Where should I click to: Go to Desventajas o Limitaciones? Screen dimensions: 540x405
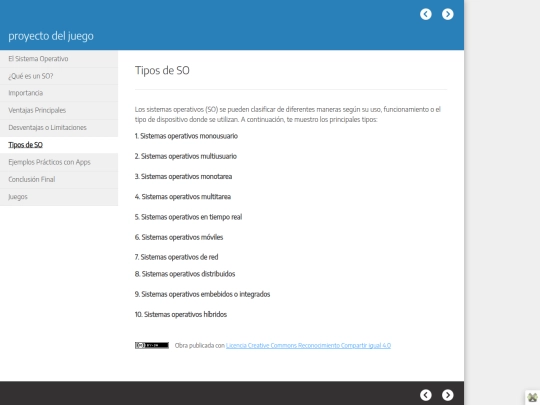pos(59,127)
